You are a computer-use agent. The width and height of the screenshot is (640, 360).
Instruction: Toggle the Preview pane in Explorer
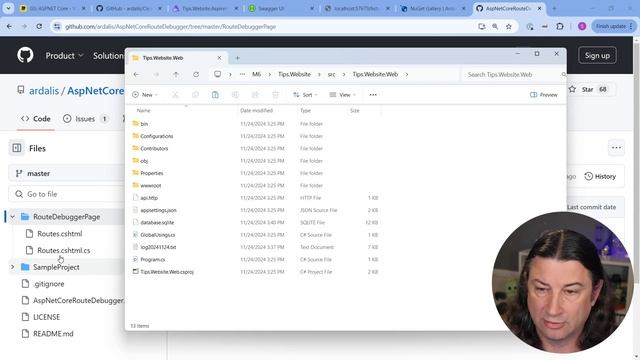[543, 95]
